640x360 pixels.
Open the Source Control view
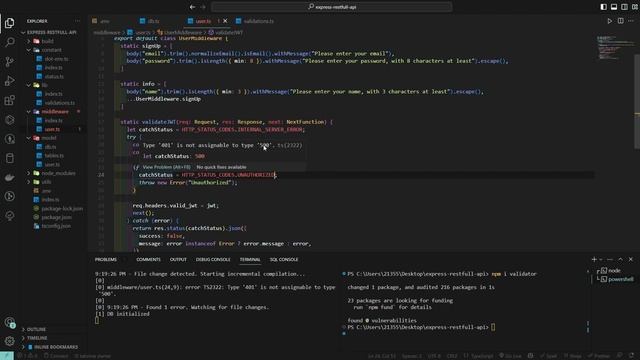pos(9,62)
